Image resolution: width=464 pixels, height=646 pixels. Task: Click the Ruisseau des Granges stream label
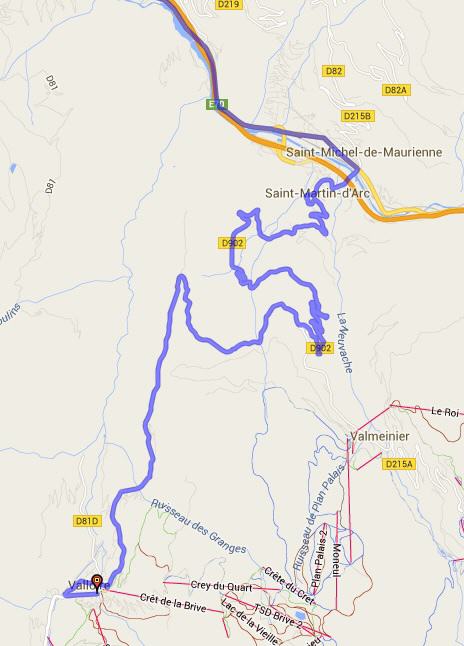(x=199, y=527)
